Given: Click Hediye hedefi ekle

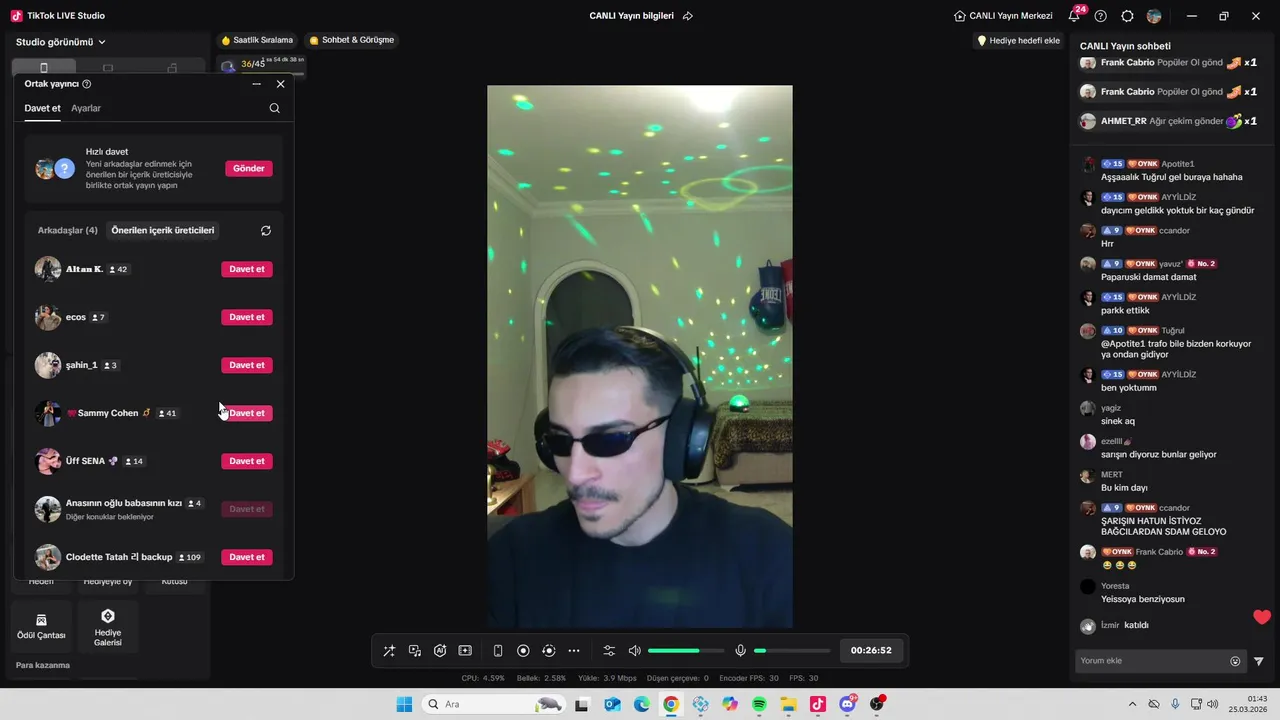Looking at the screenshot, I should pos(1018,40).
